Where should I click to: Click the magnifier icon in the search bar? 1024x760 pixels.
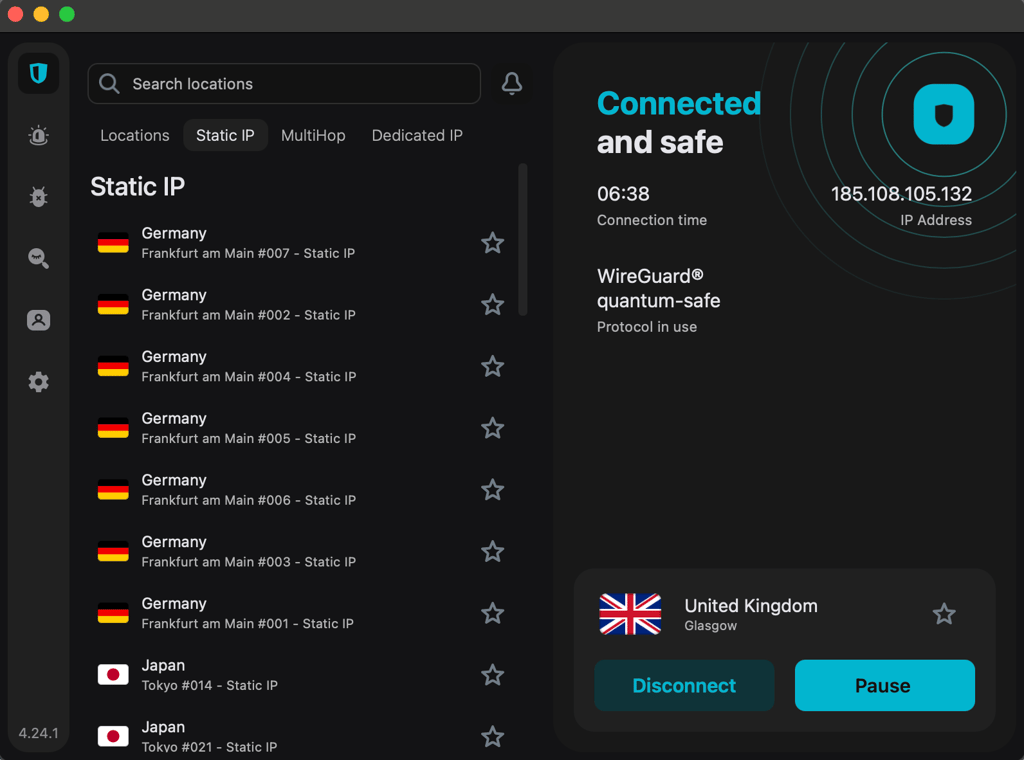tap(109, 84)
